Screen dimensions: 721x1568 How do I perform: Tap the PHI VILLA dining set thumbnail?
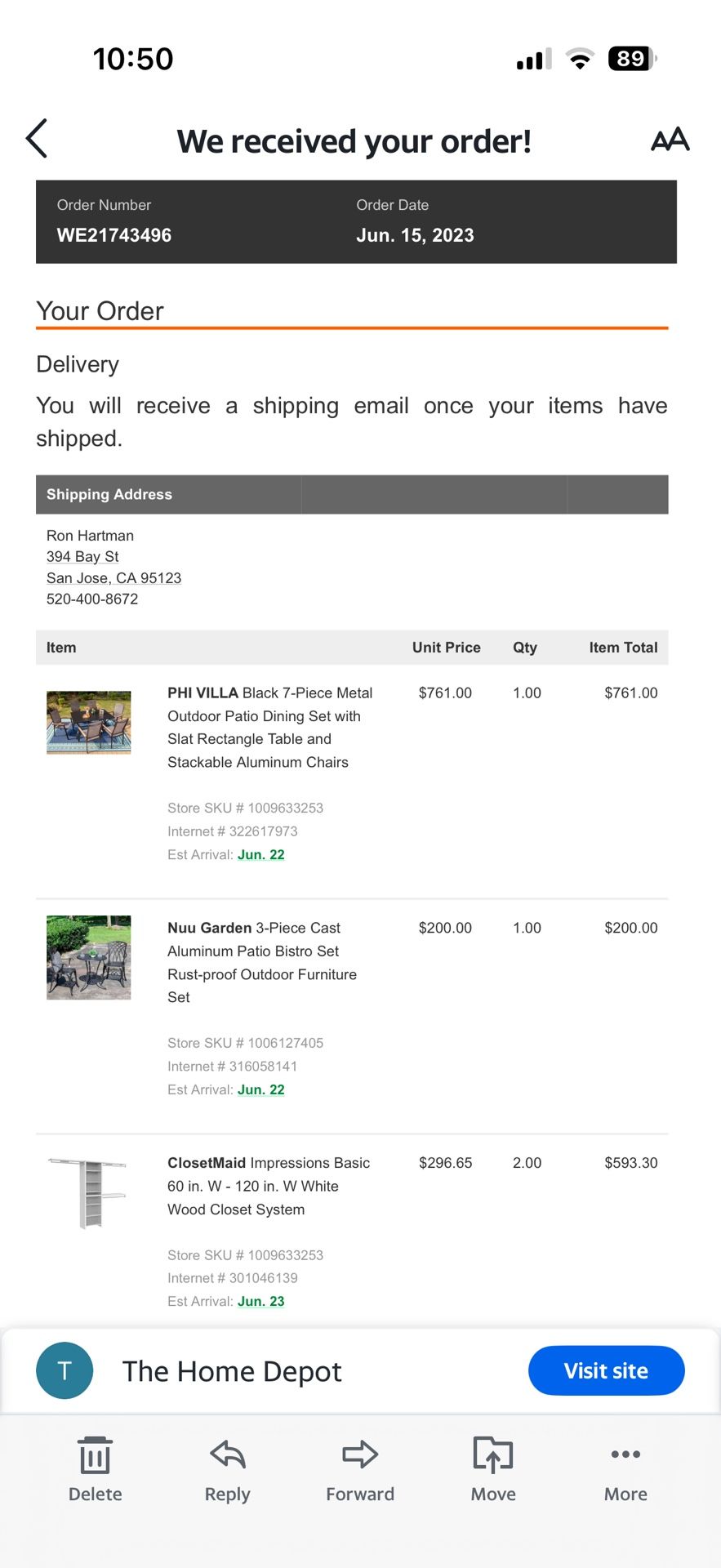click(89, 723)
